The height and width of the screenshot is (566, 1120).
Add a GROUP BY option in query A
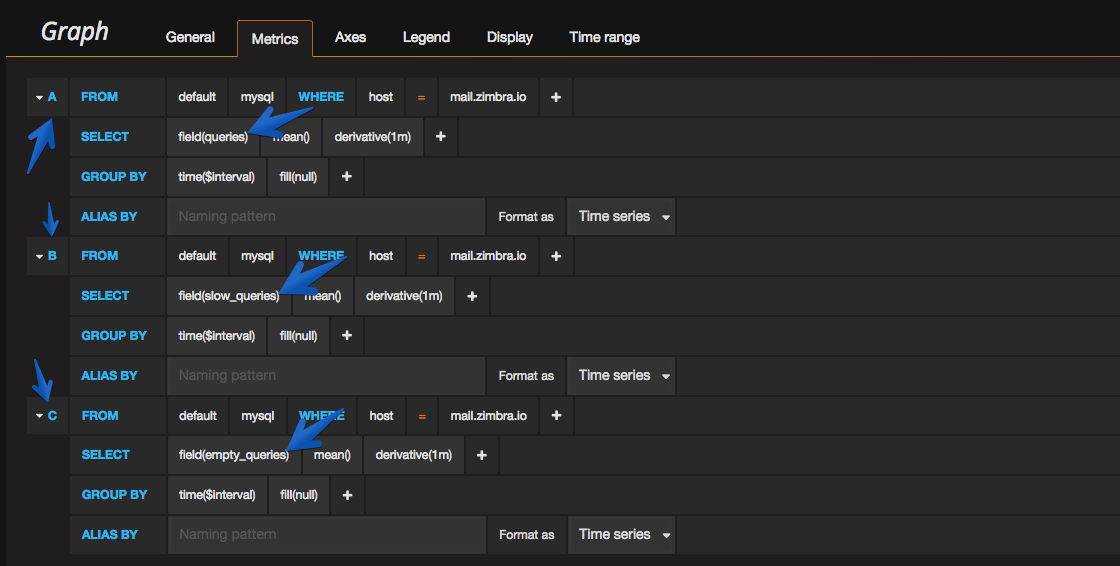pos(346,177)
